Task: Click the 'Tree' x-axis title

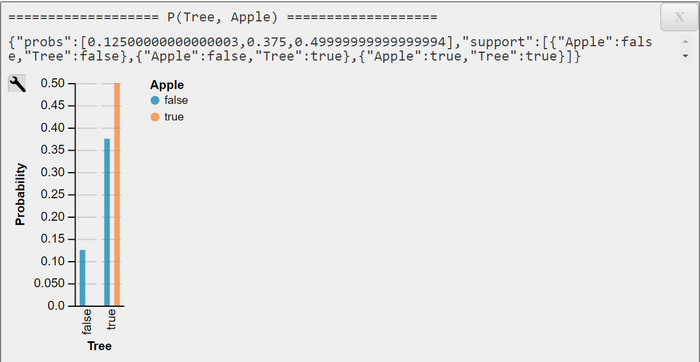Action: (100, 346)
